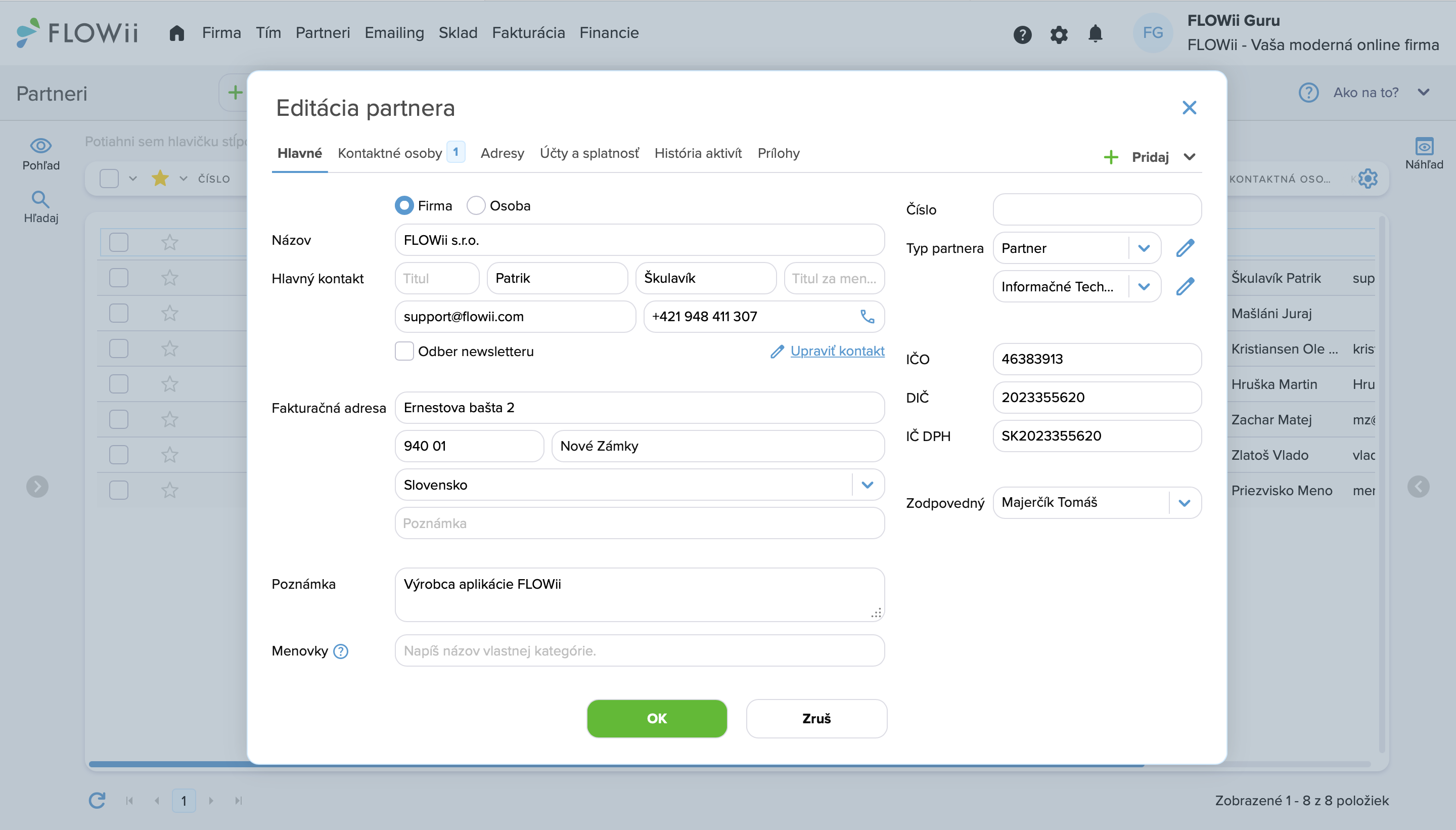The width and height of the screenshot is (1456, 830).
Task: Check the row checkbox for Škulavík Patrik
Action: (118, 278)
